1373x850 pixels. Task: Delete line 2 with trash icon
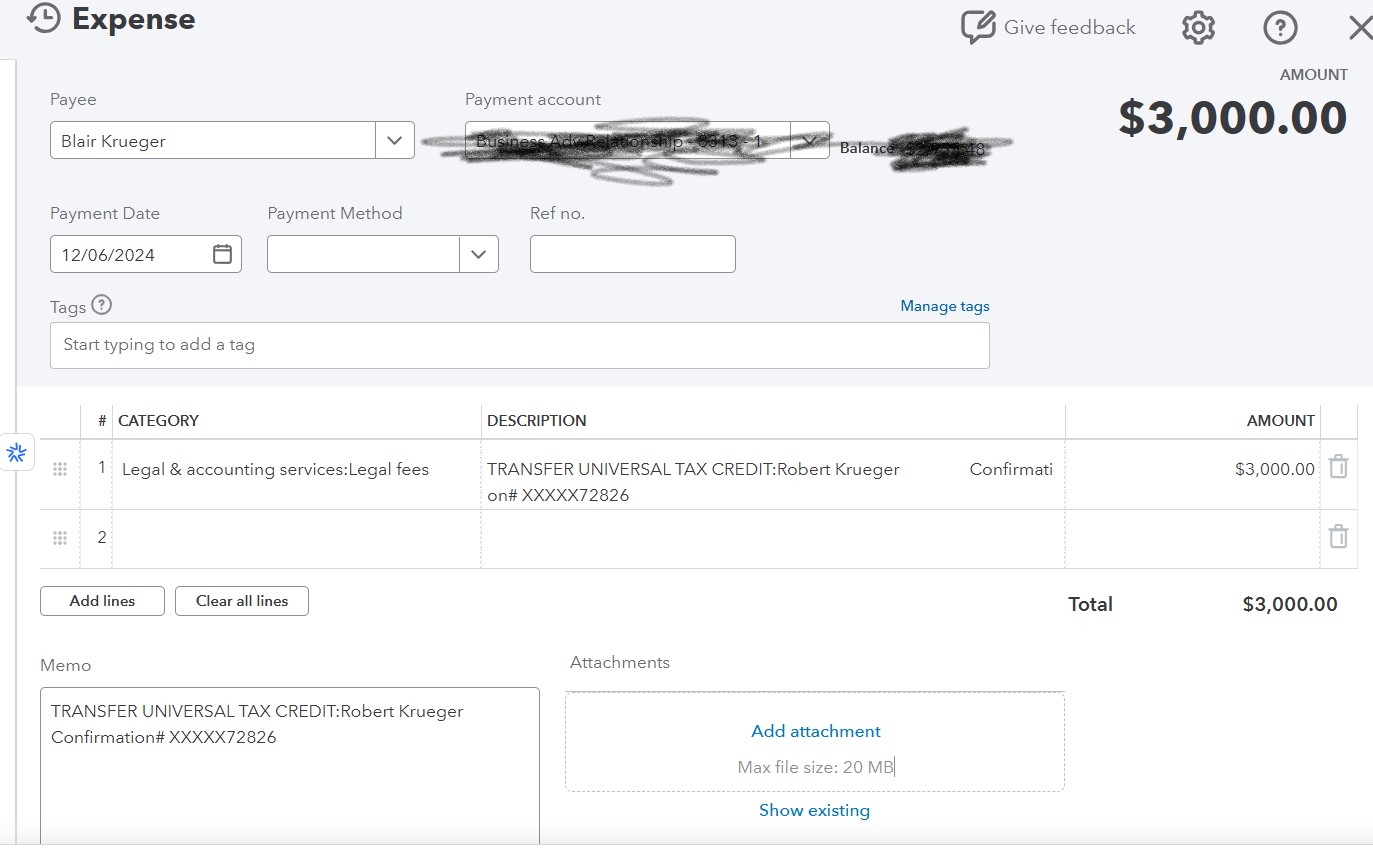[x=1338, y=537]
